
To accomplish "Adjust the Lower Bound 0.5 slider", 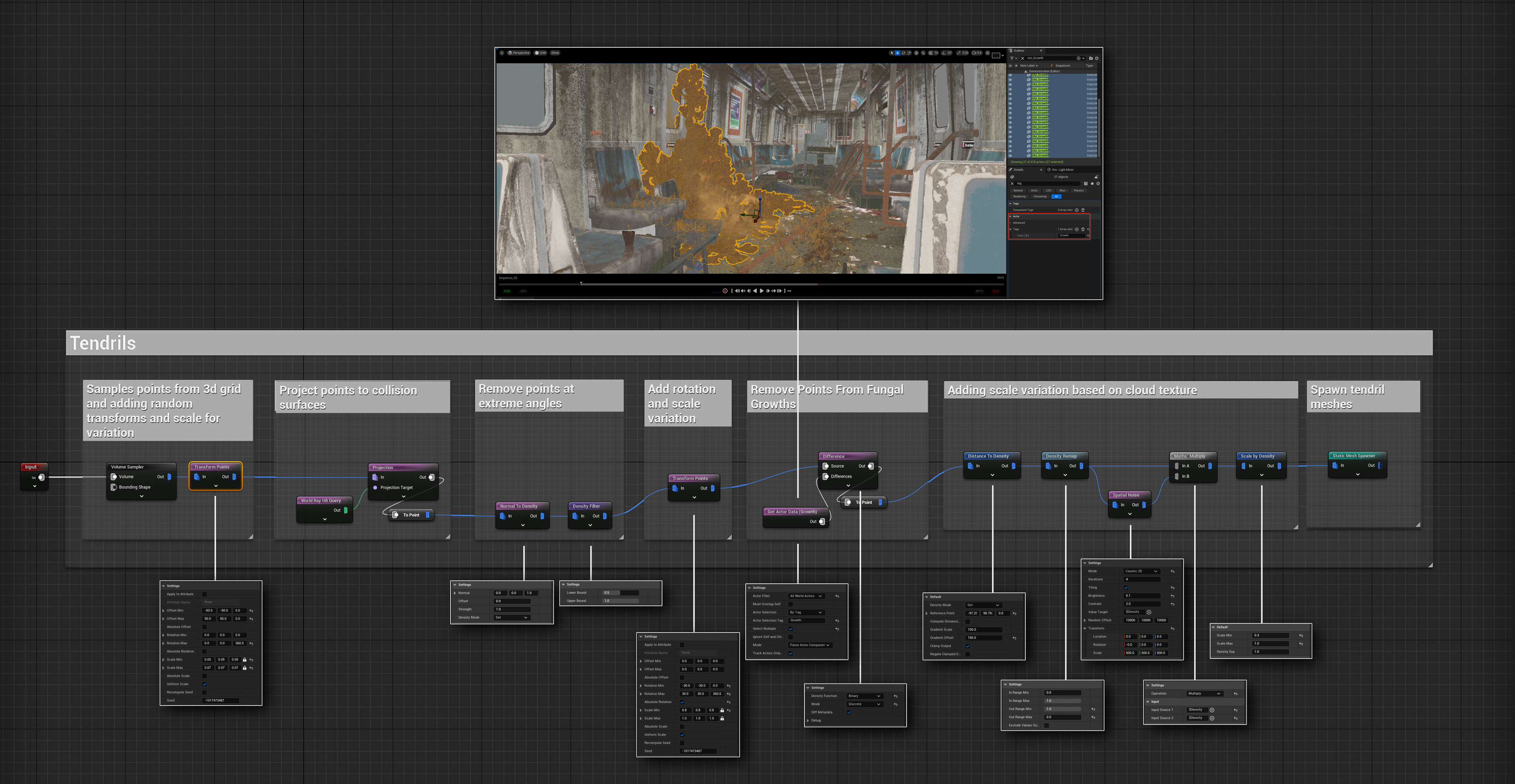I will 621,592.
